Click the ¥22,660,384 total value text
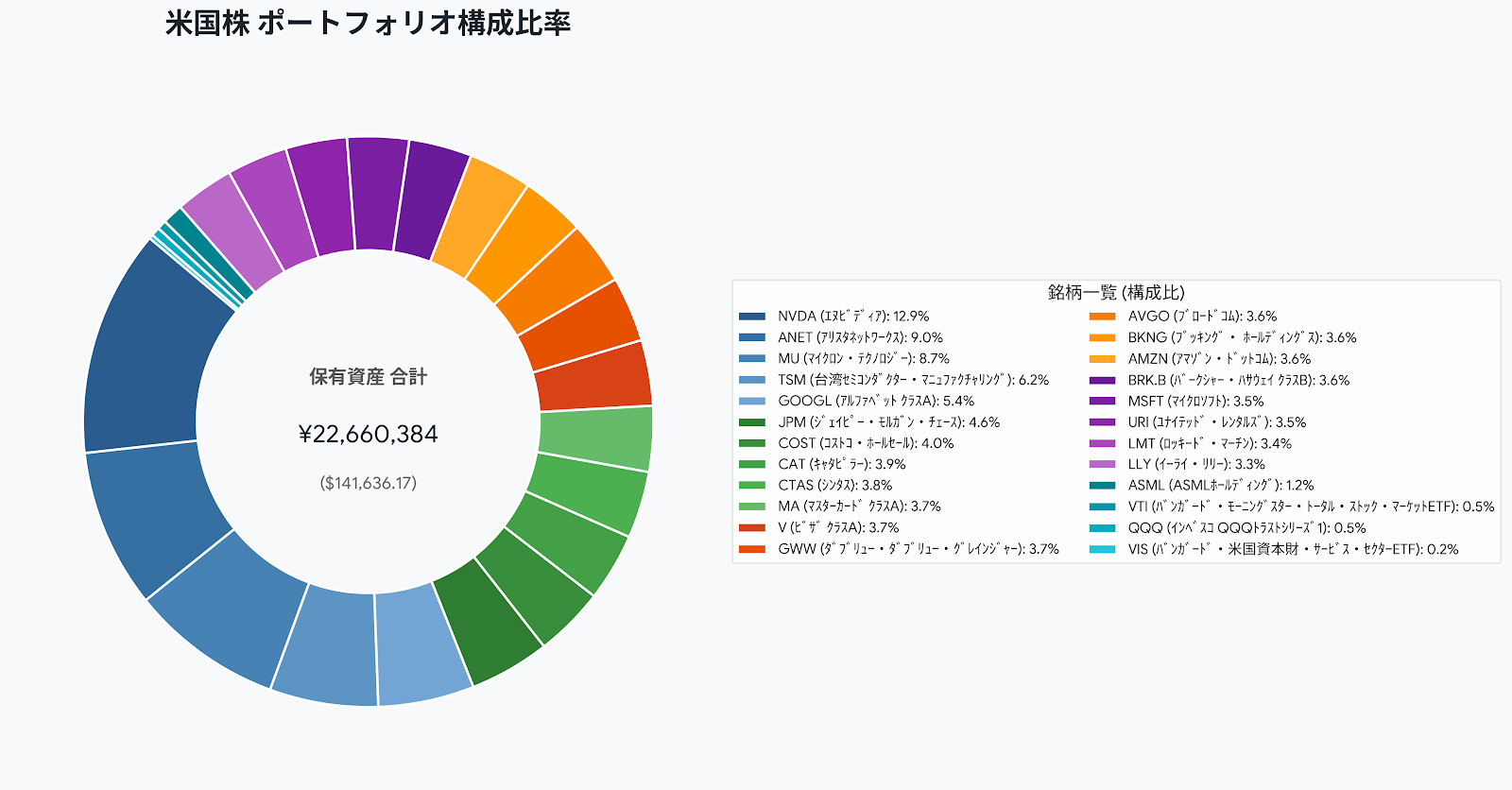This screenshot has height=790, width=1512. click(x=369, y=435)
